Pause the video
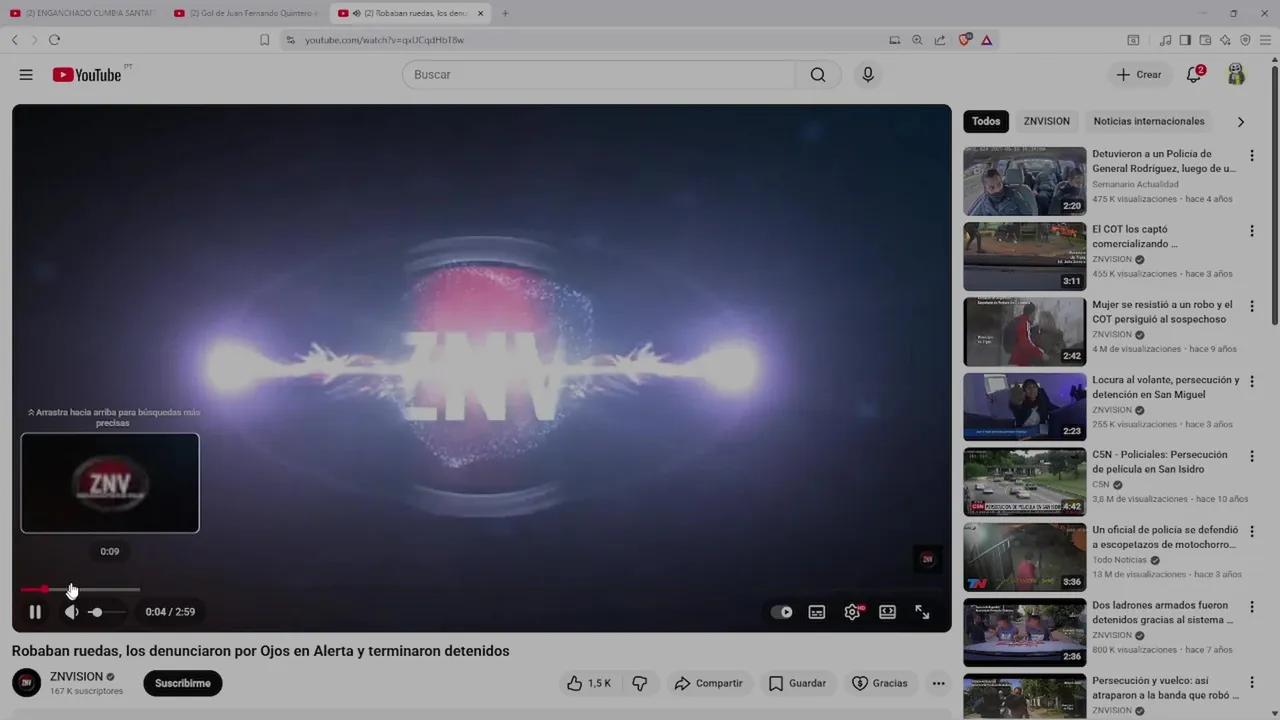Screen dimensions: 1280x720 [x=35, y=612]
